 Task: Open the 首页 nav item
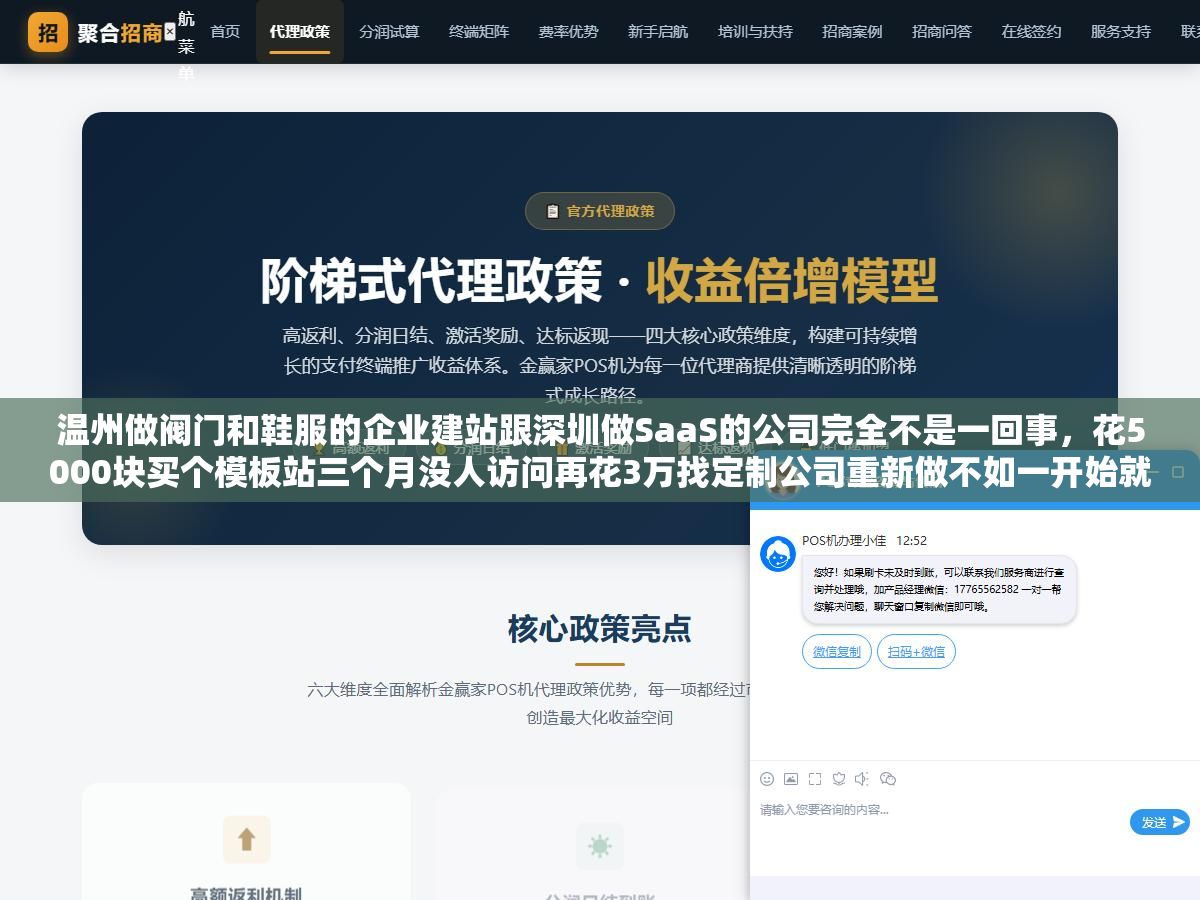tap(225, 32)
